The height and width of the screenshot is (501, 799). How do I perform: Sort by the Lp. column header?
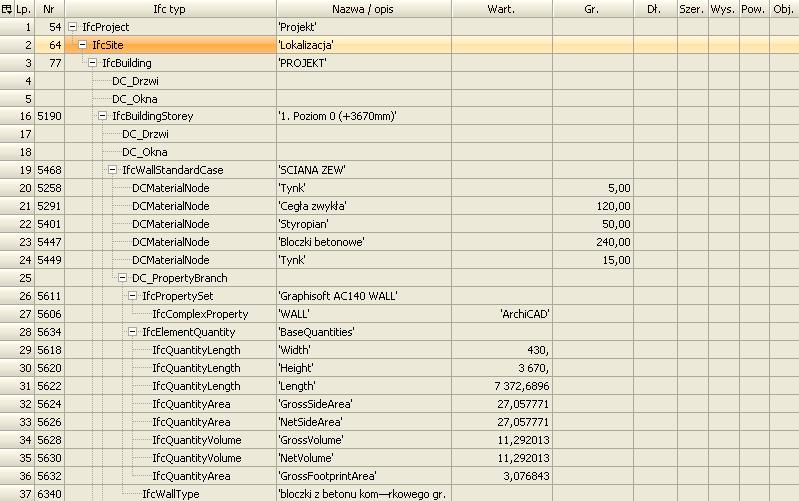[x=23, y=9]
